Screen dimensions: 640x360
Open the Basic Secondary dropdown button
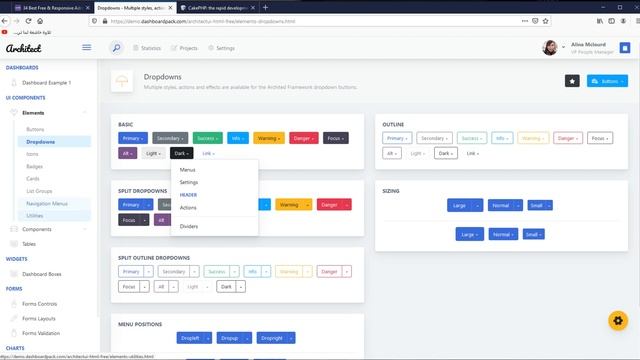pos(170,138)
